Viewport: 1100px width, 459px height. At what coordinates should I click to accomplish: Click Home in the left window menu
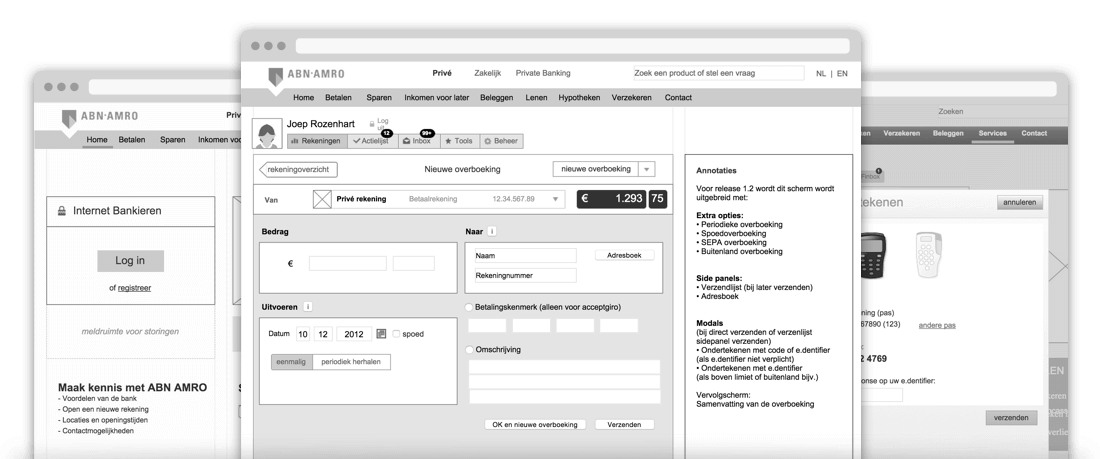click(97, 140)
